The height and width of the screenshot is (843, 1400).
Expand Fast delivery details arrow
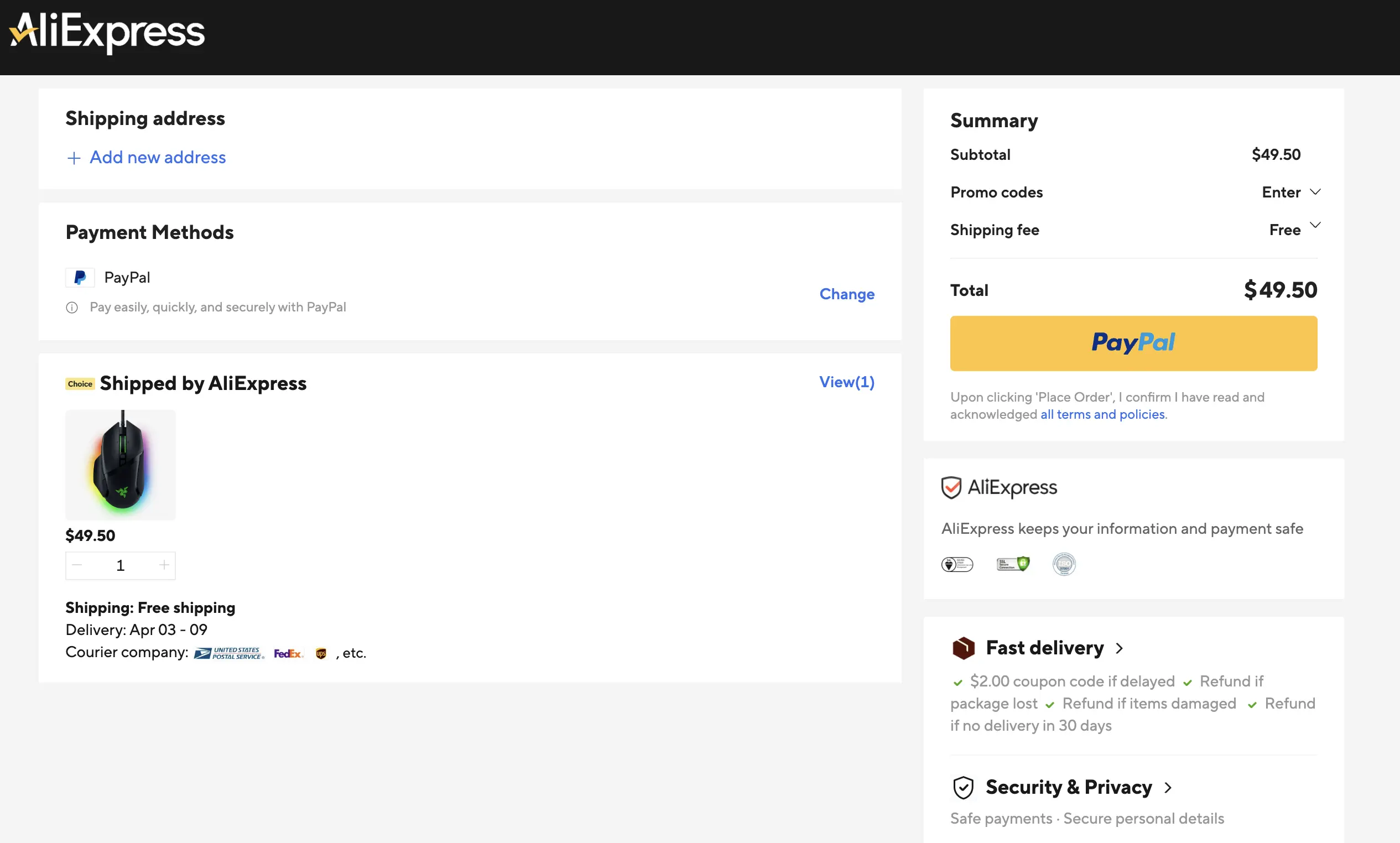[1119, 648]
